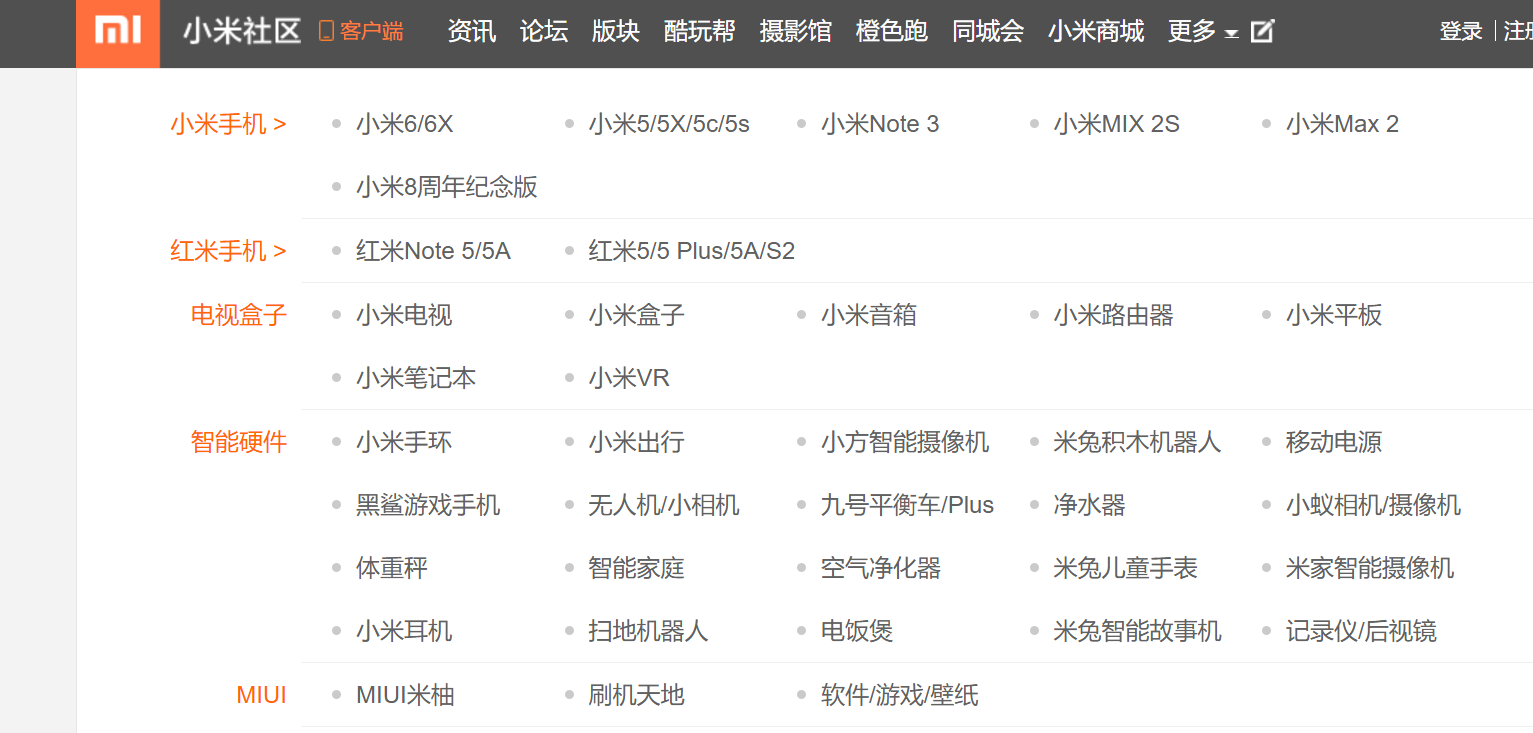The image size is (1533, 733).
Task: Open 同城会 in the header
Action: coord(988,32)
